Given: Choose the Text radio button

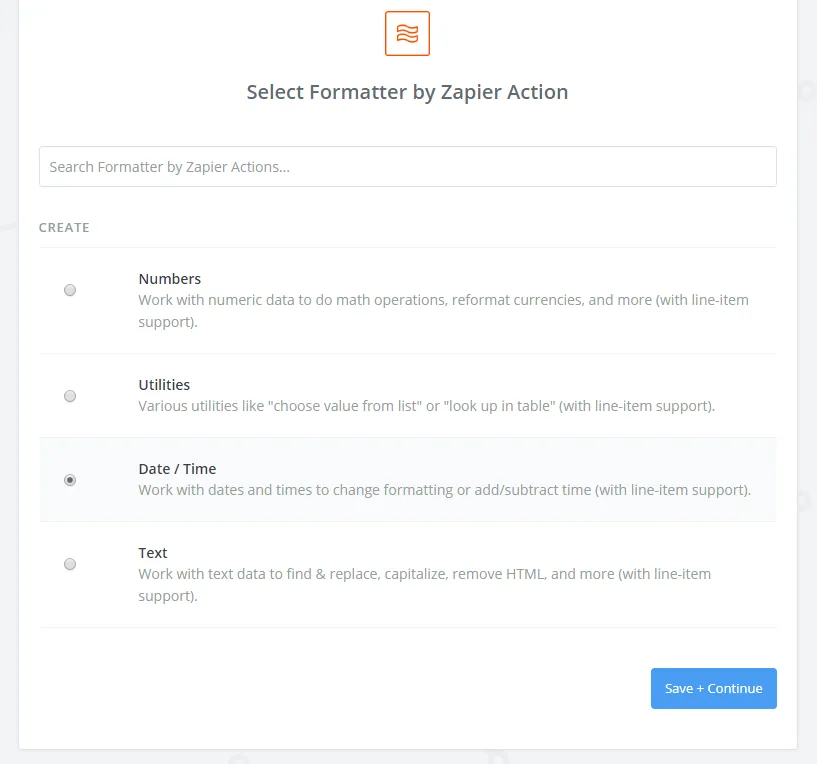Looking at the screenshot, I should tap(70, 564).
